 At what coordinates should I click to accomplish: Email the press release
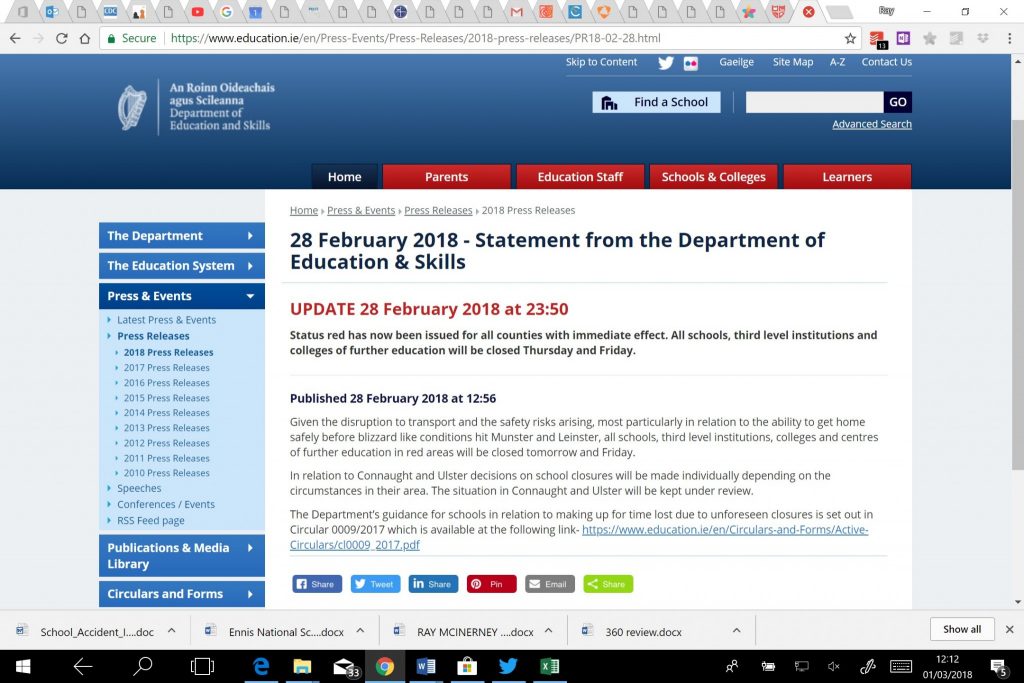pyautogui.click(x=550, y=584)
